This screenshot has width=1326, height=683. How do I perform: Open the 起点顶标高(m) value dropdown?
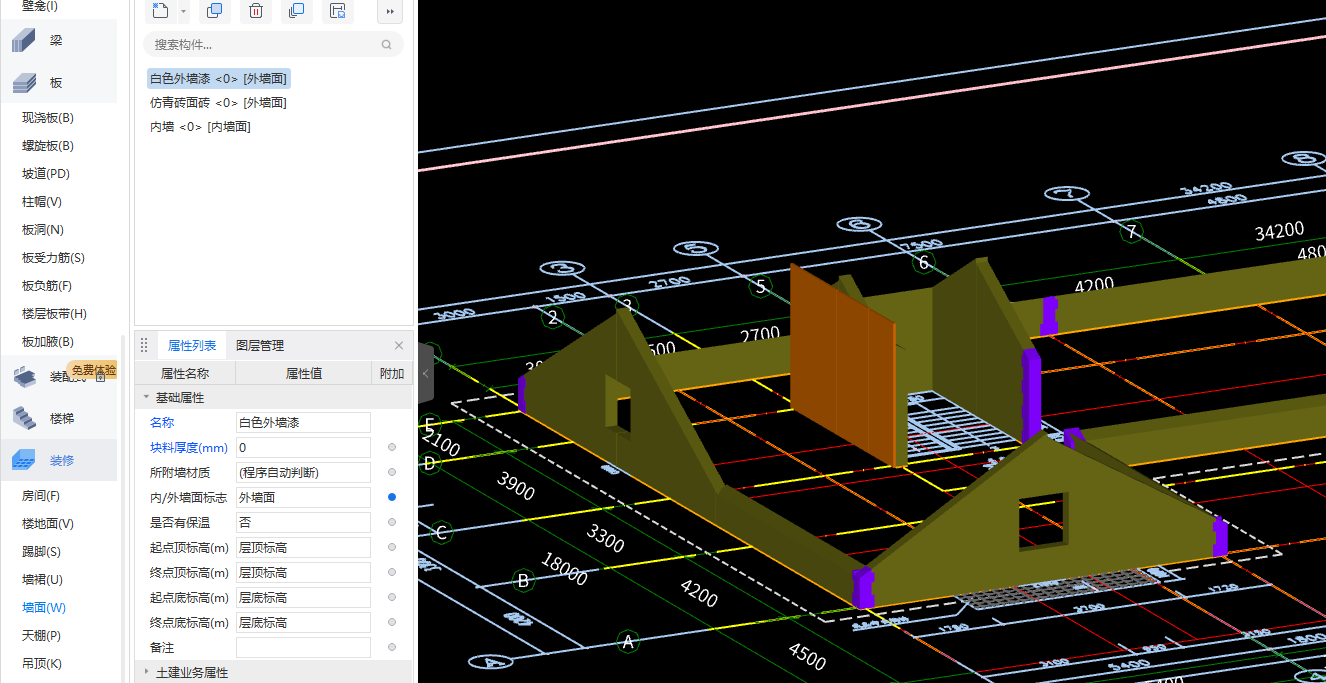[x=303, y=547]
